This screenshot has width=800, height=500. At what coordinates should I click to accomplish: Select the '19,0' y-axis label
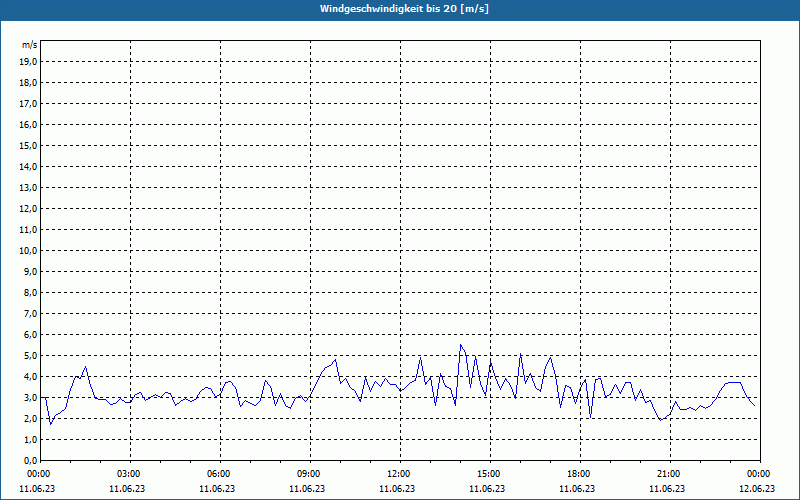(x=28, y=62)
